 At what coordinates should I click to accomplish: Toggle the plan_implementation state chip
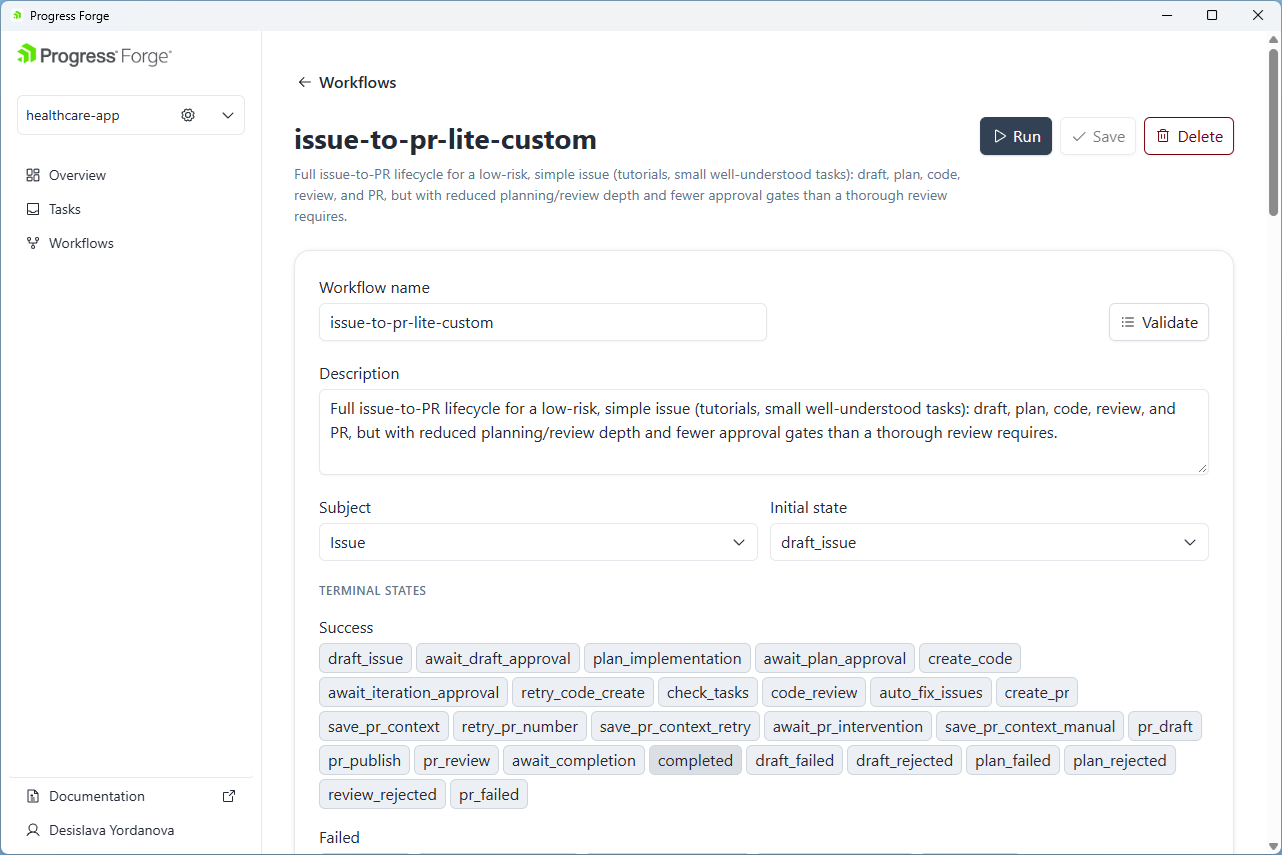point(667,658)
